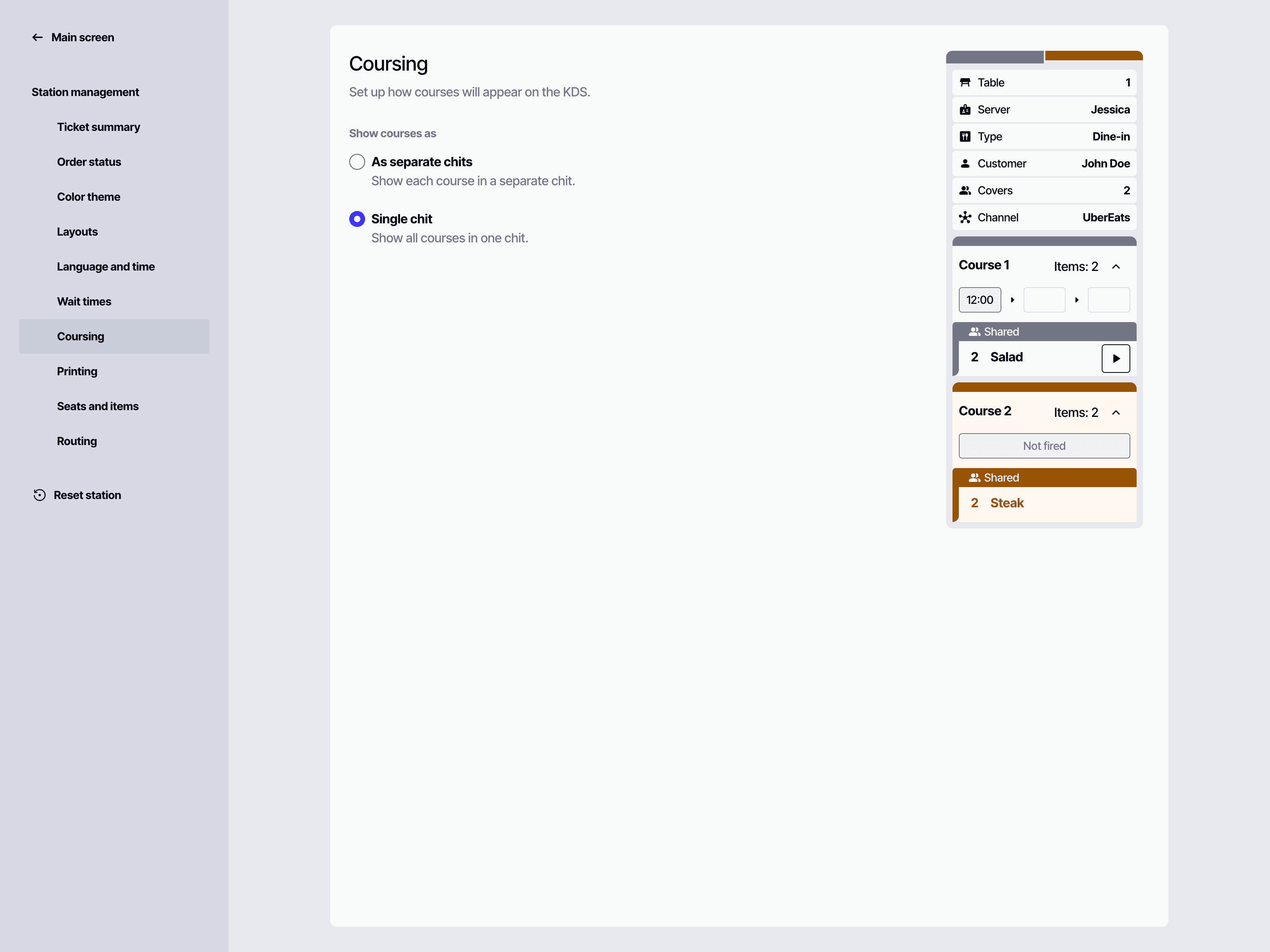1270x952 pixels.
Task: Click the 12:00 course time field
Action: click(x=979, y=299)
